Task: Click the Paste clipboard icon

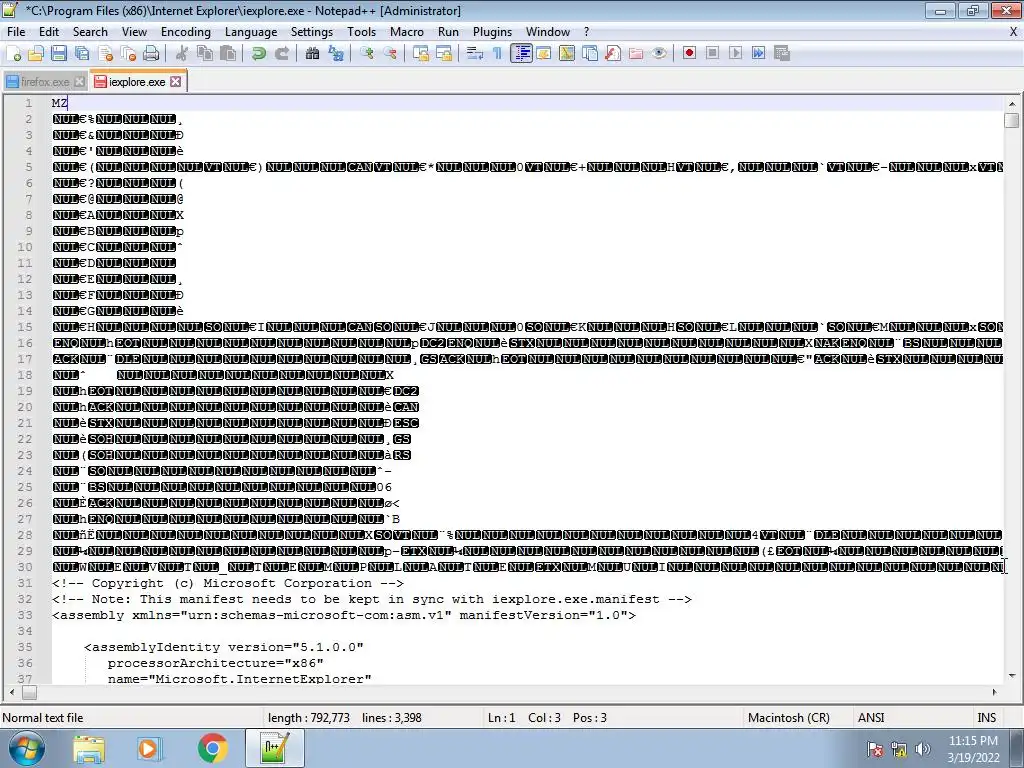Action: [x=228, y=54]
